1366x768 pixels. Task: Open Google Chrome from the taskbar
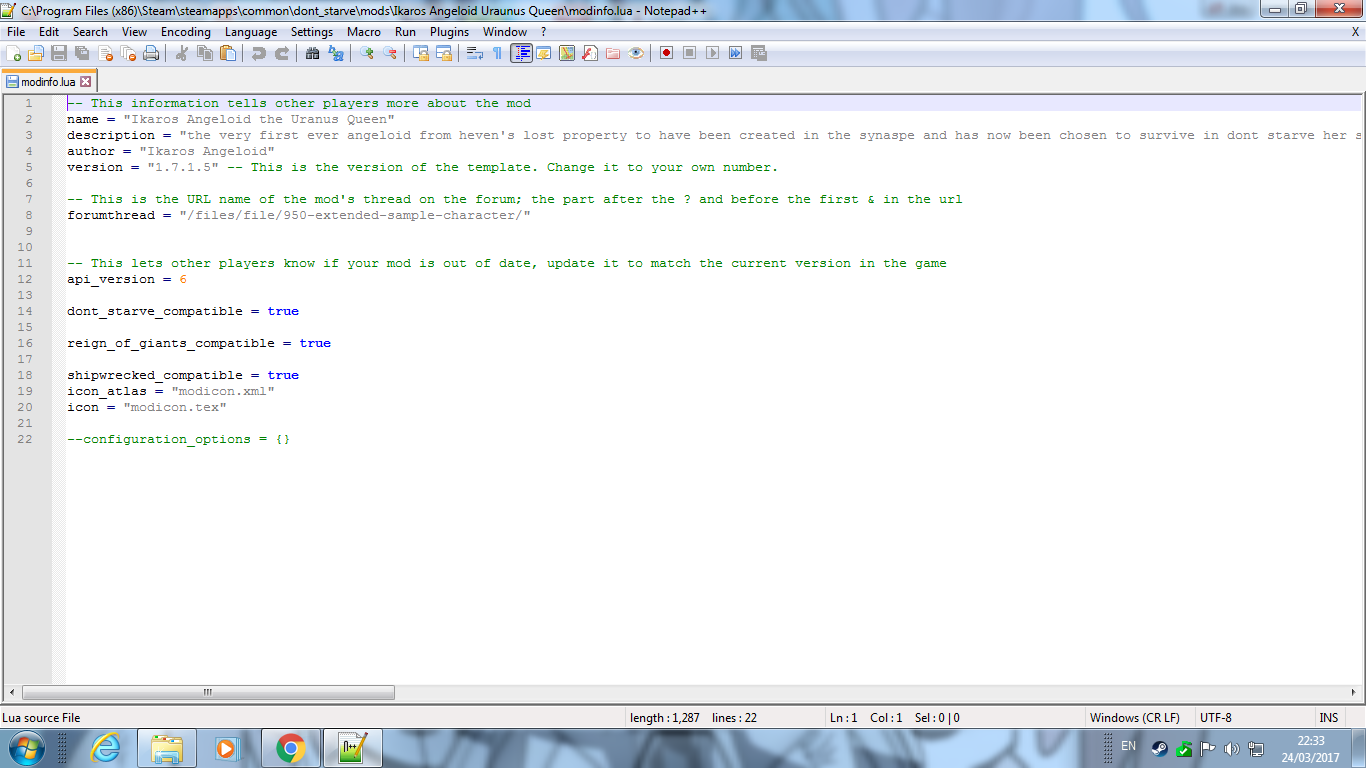point(291,748)
